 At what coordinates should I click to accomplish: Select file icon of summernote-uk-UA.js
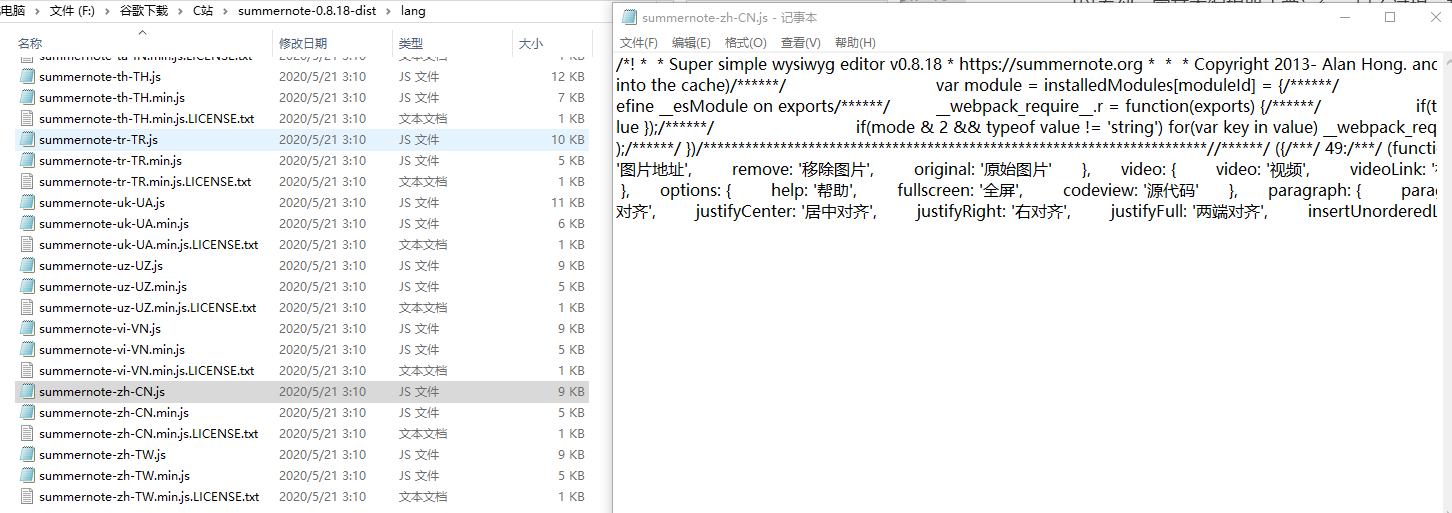27,203
